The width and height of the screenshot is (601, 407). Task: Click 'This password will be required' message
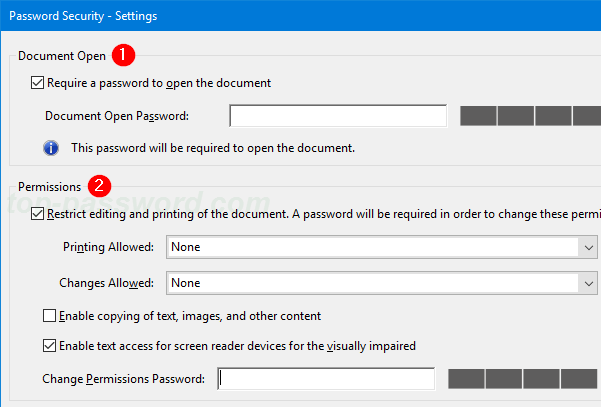pyautogui.click(x=213, y=148)
